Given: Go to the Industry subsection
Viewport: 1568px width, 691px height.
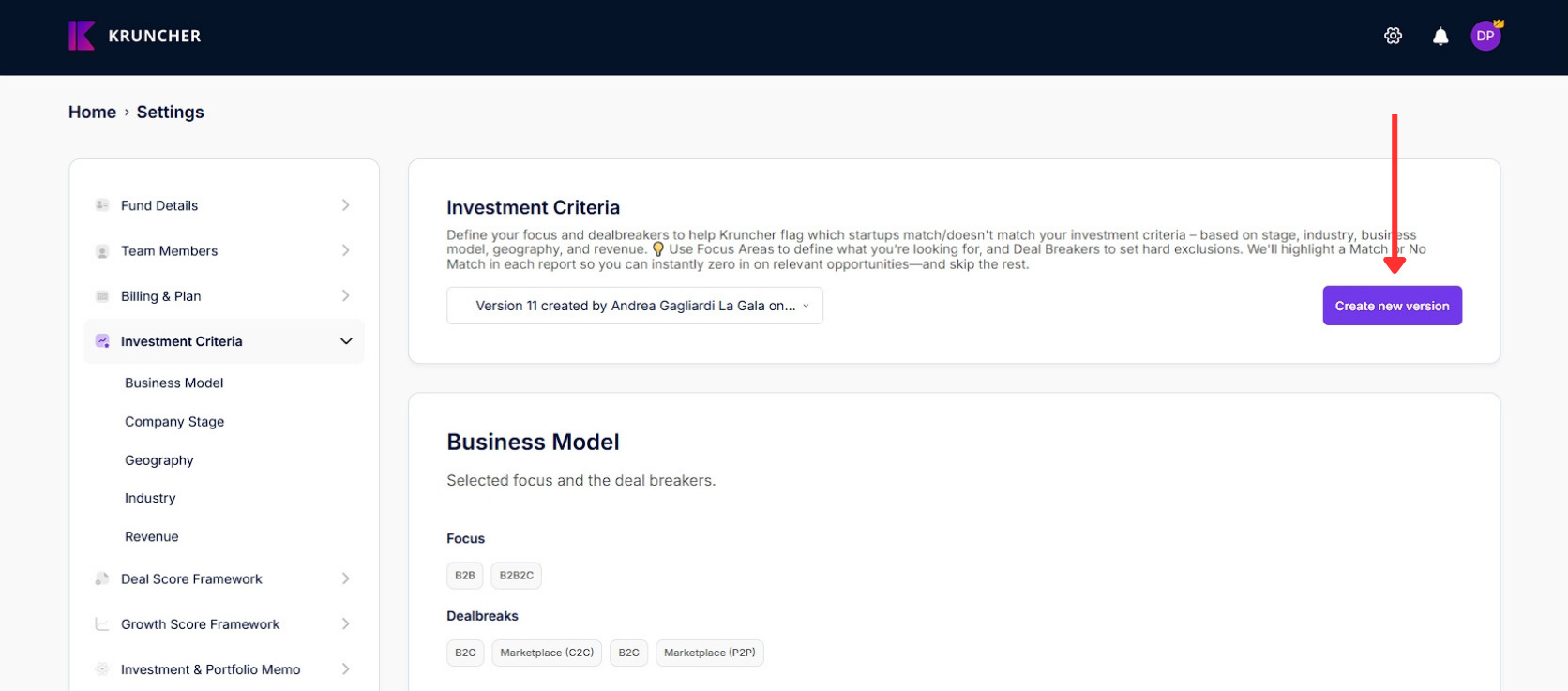Looking at the screenshot, I should pos(150,498).
